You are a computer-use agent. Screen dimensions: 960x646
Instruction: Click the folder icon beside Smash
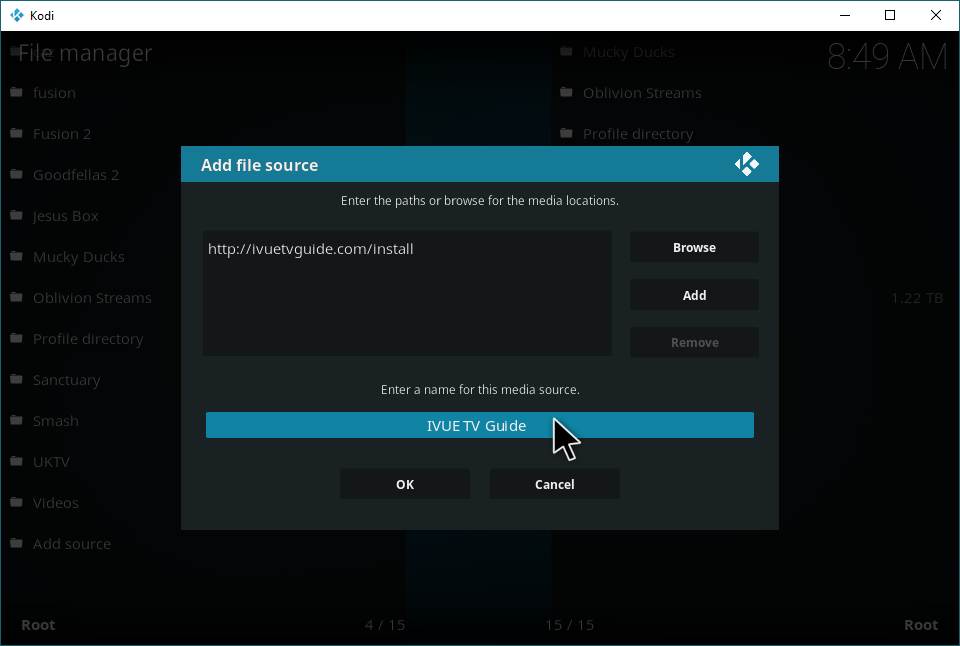point(17,421)
